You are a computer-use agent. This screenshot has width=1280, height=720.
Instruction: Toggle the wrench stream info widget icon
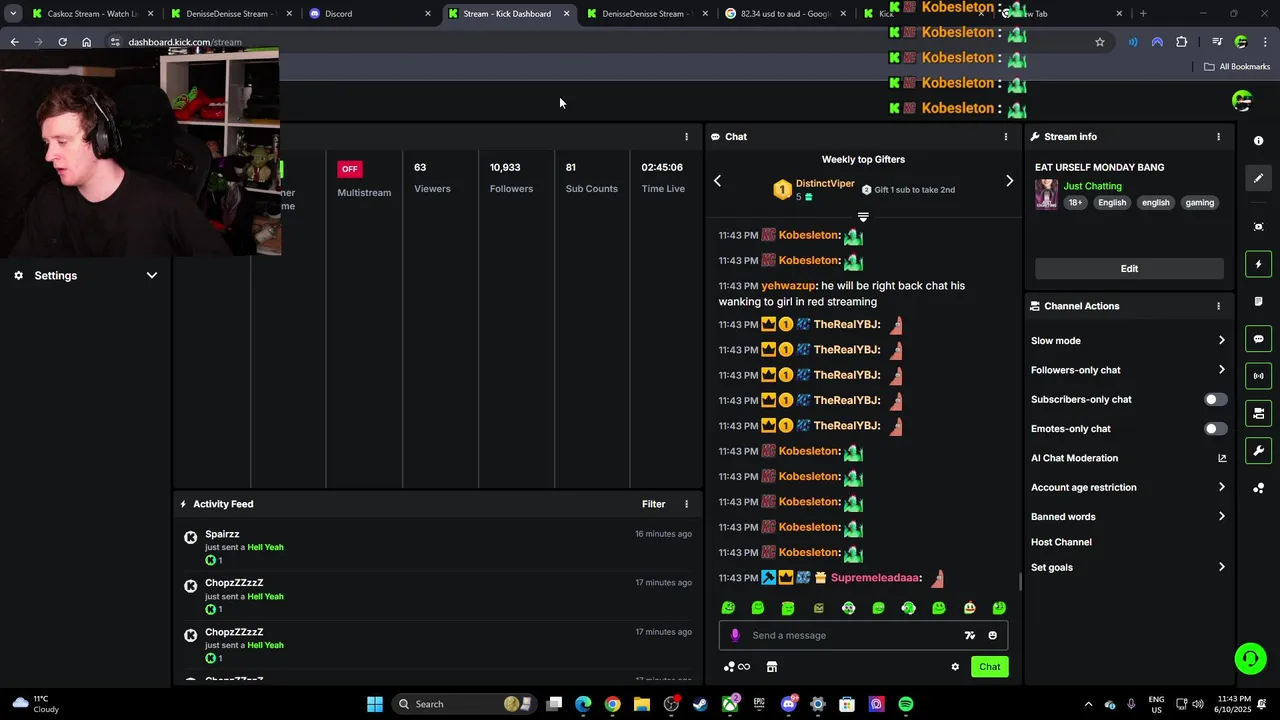(x=1259, y=450)
